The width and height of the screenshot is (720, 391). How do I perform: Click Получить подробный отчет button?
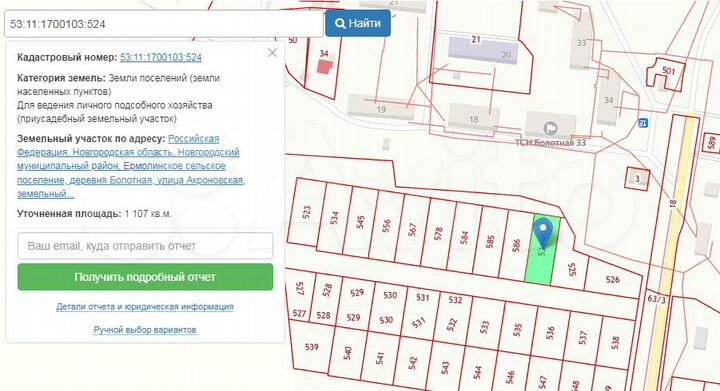click(145, 277)
